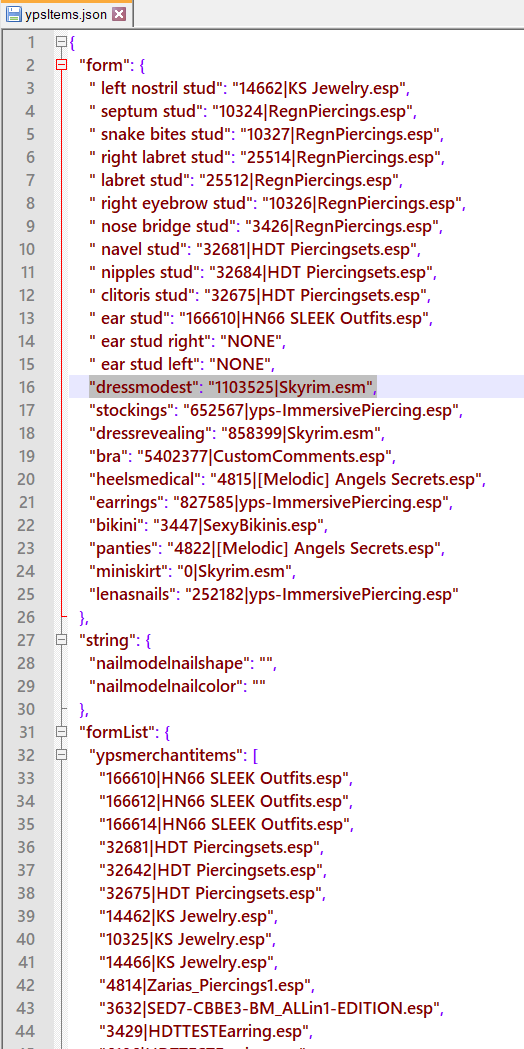524x1049 pixels.
Task: Click the "panties" key
Action: tap(124, 548)
